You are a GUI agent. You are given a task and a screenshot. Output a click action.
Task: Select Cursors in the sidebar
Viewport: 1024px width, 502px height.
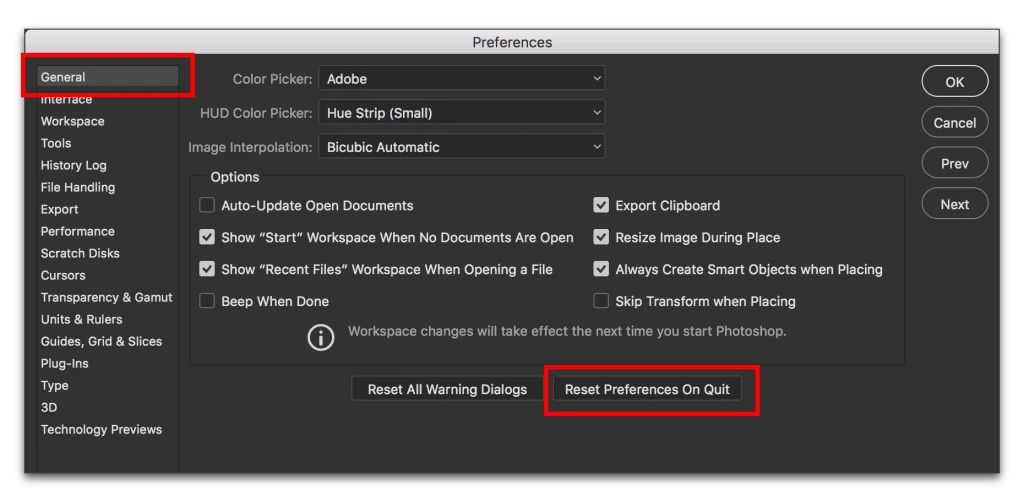click(x=63, y=275)
